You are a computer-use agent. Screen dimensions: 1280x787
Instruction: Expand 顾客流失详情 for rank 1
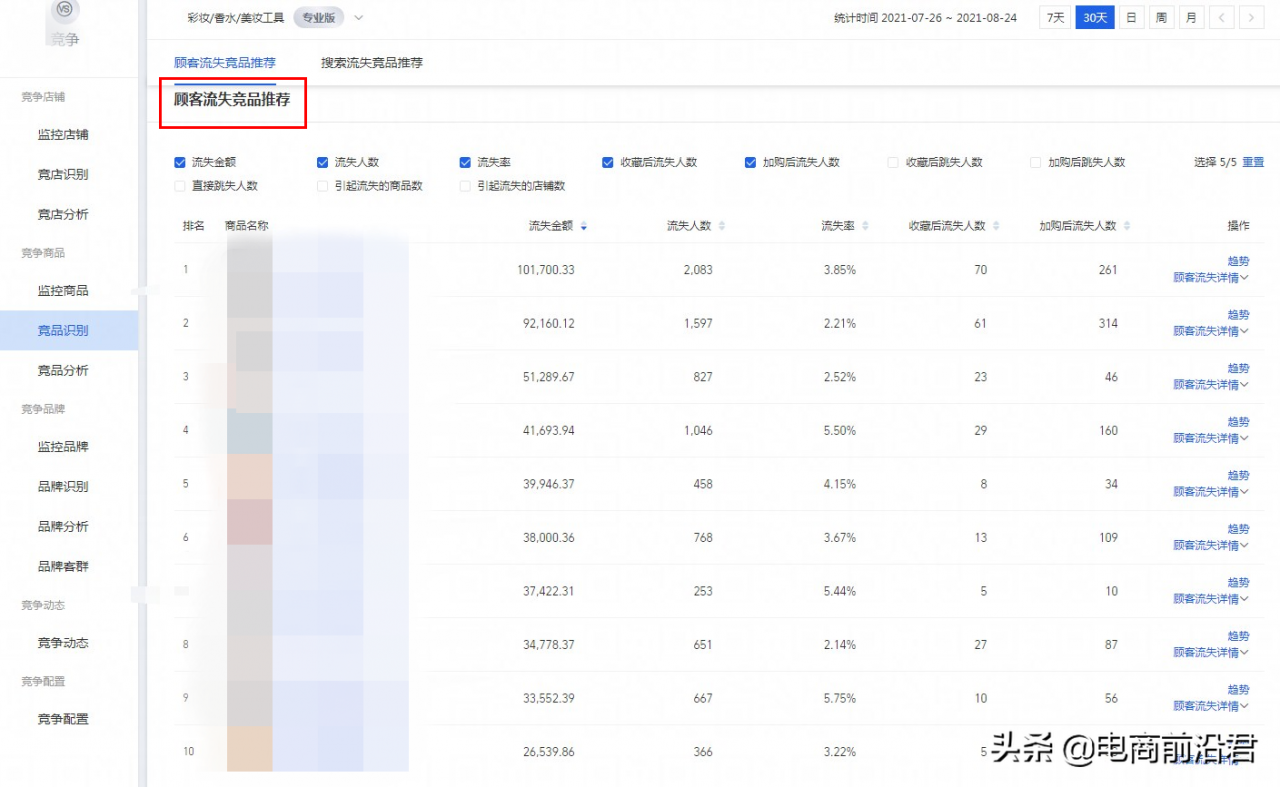[1211, 278]
